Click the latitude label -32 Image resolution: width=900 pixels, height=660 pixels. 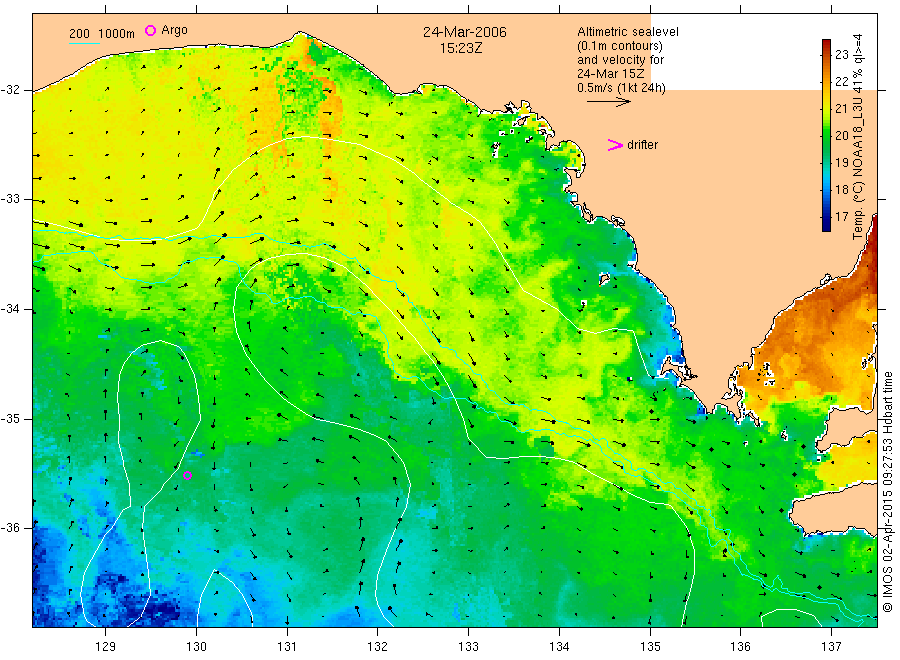[10, 90]
